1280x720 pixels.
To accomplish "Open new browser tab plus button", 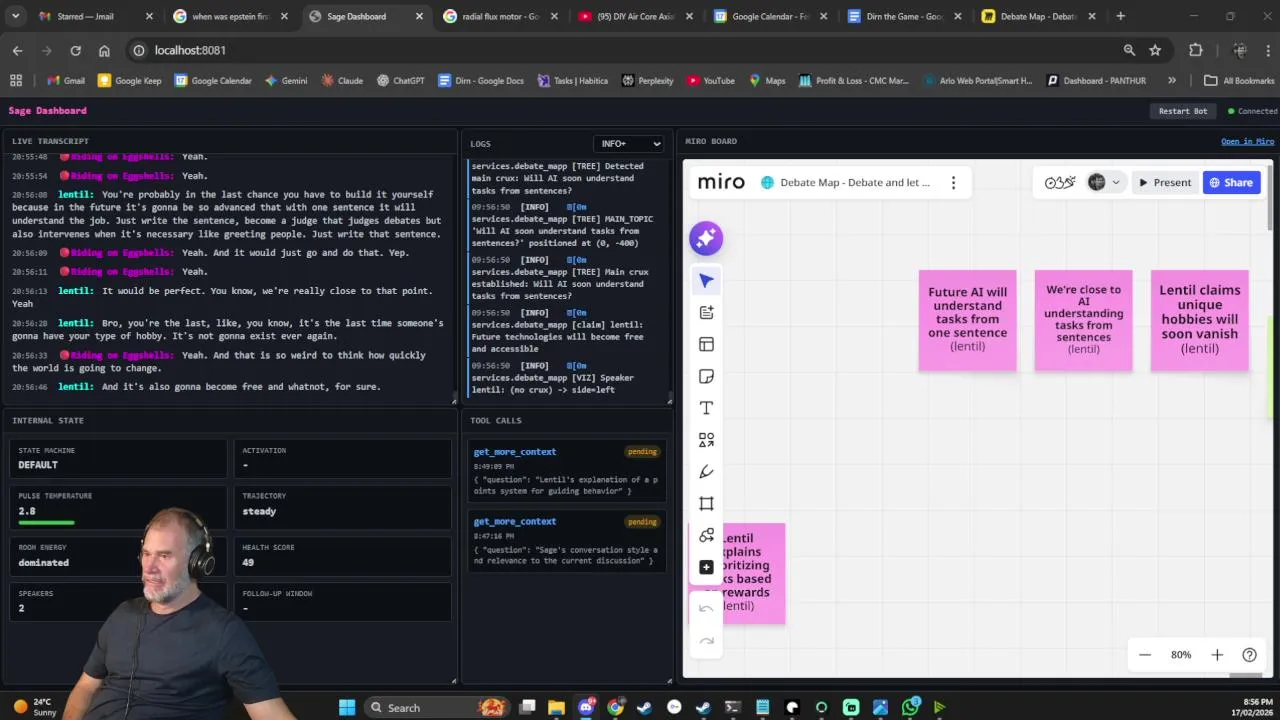I will (x=1120, y=16).
